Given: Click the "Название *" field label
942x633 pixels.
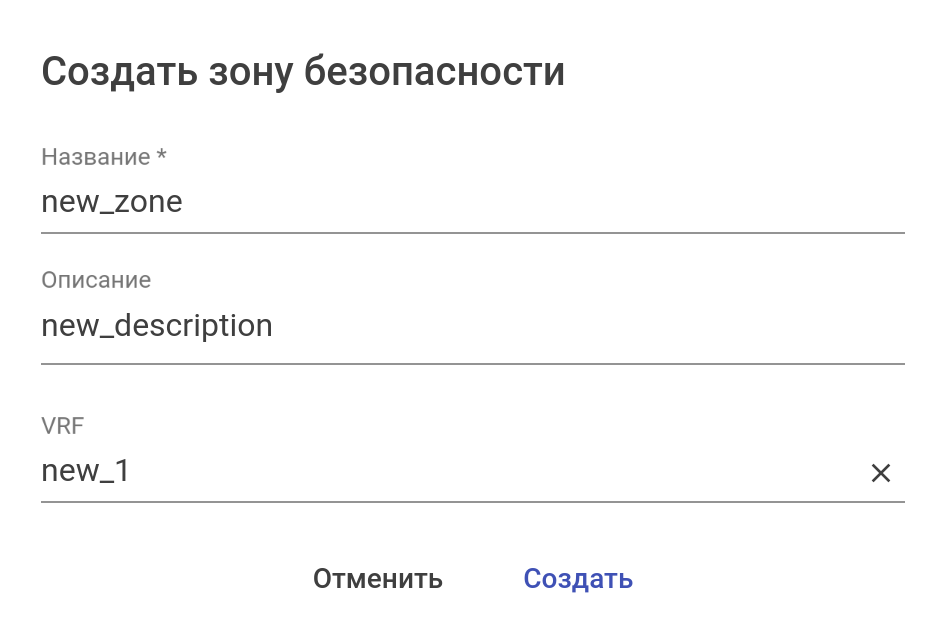Looking at the screenshot, I should [x=95, y=157].
